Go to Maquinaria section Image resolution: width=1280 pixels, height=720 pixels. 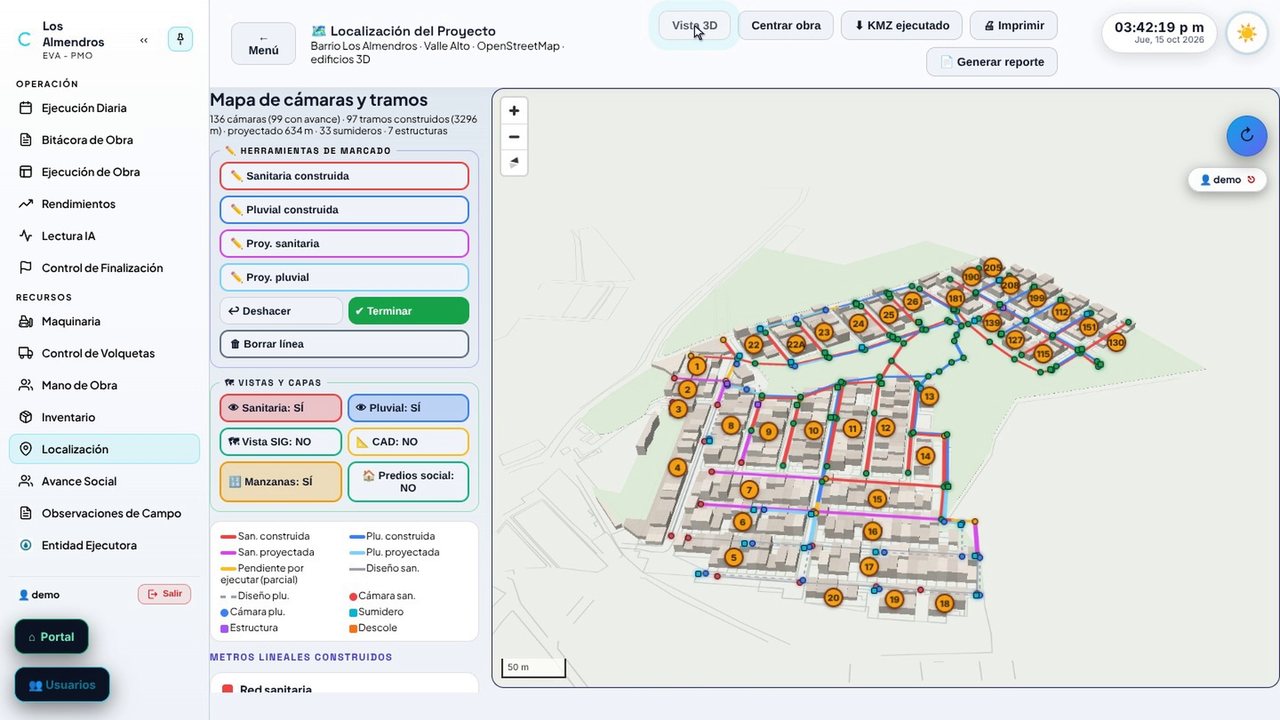[104, 321]
